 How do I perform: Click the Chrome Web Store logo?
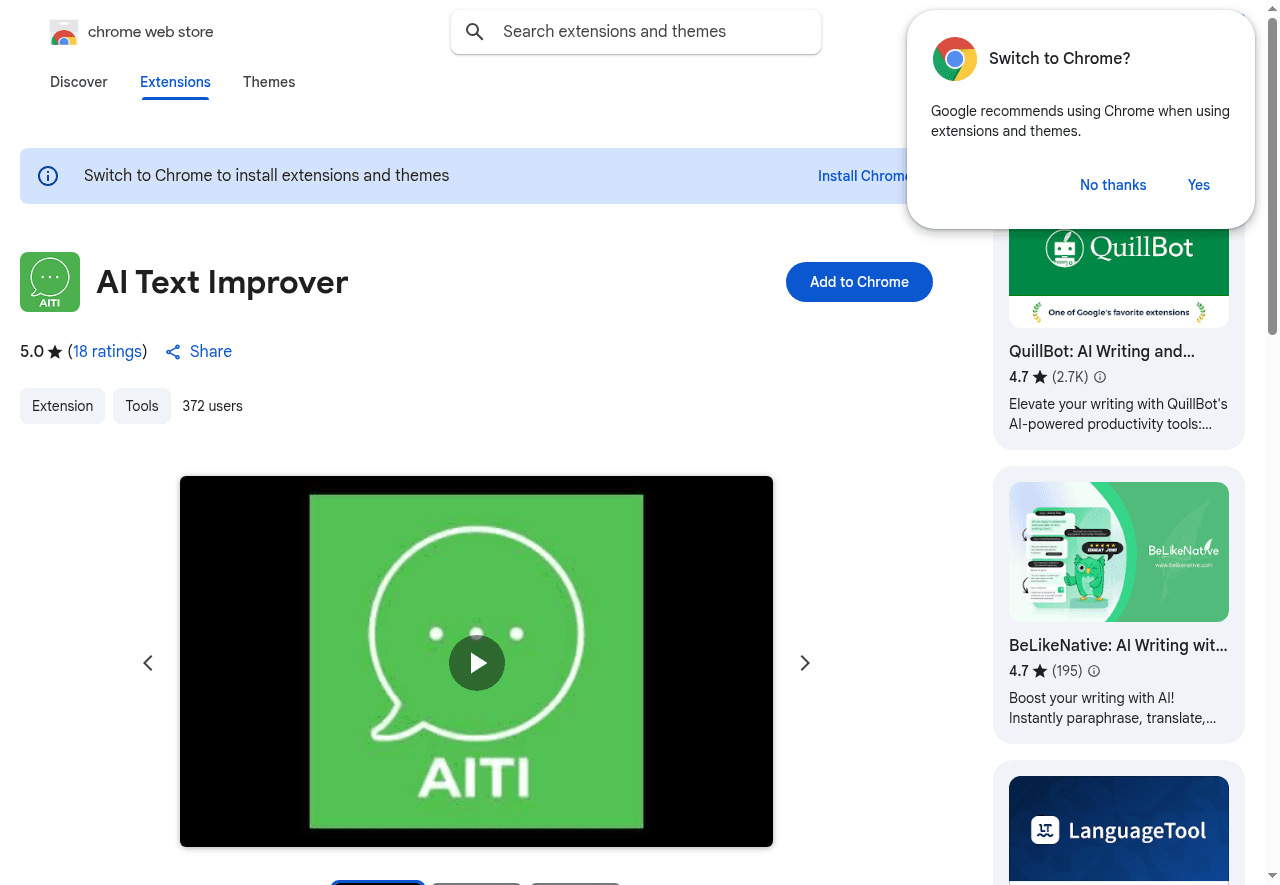tap(63, 31)
